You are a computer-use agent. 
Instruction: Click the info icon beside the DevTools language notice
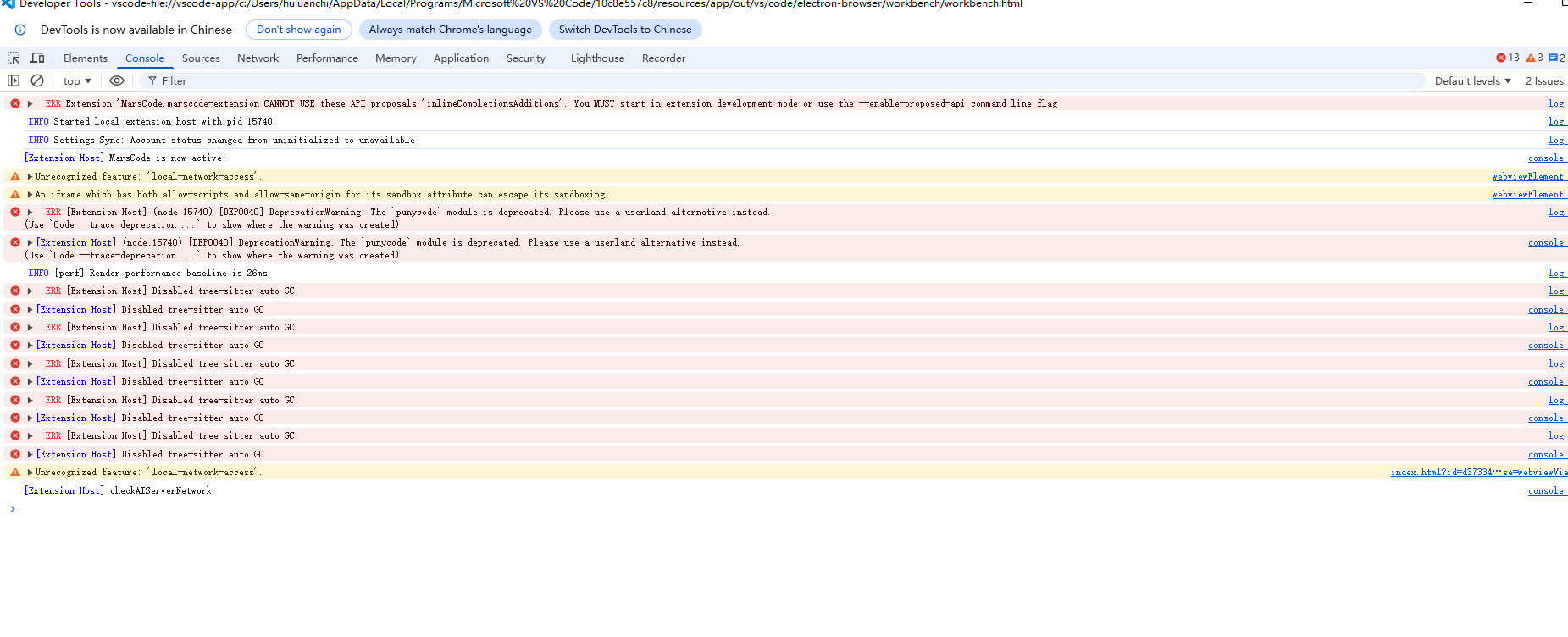(20, 30)
